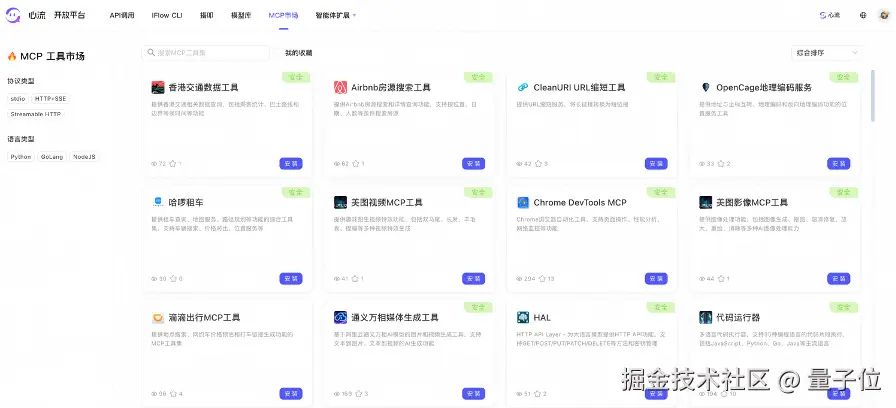Click the 代码运行器 icon
The height and width of the screenshot is (408, 896).
tap(706, 317)
